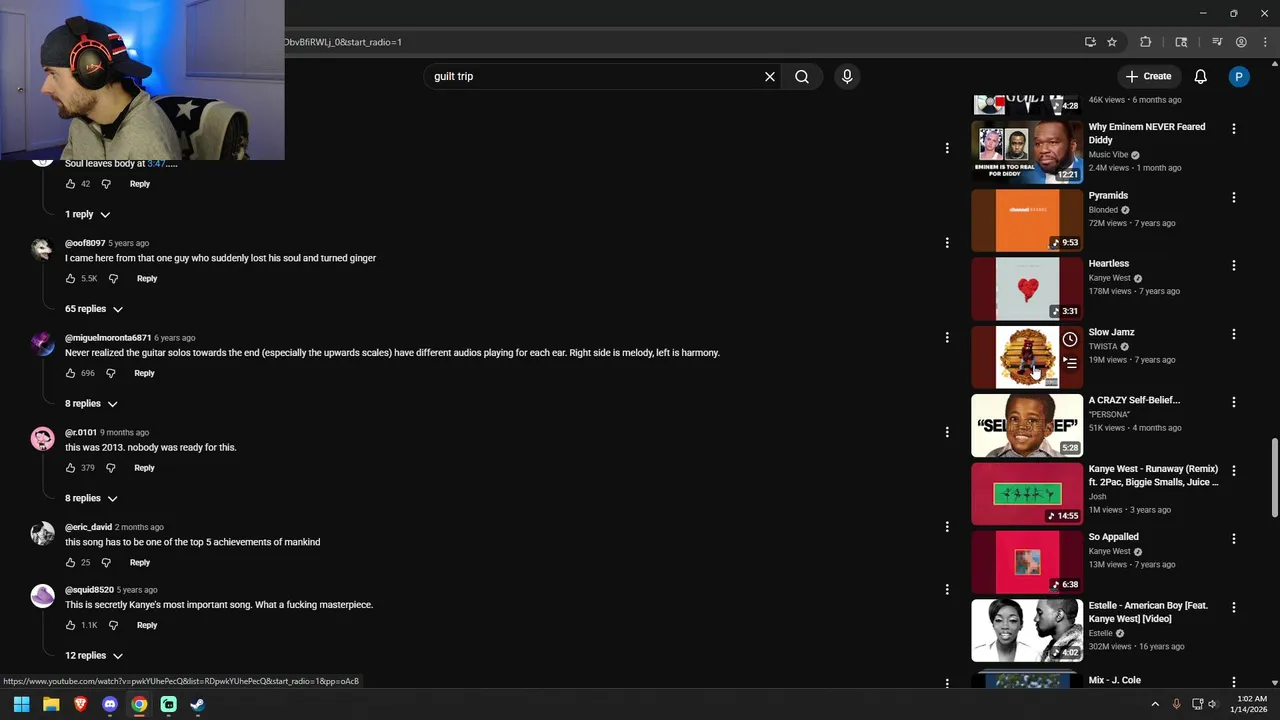
Task: Launch Brave browser from the taskbar
Action: coord(81,704)
